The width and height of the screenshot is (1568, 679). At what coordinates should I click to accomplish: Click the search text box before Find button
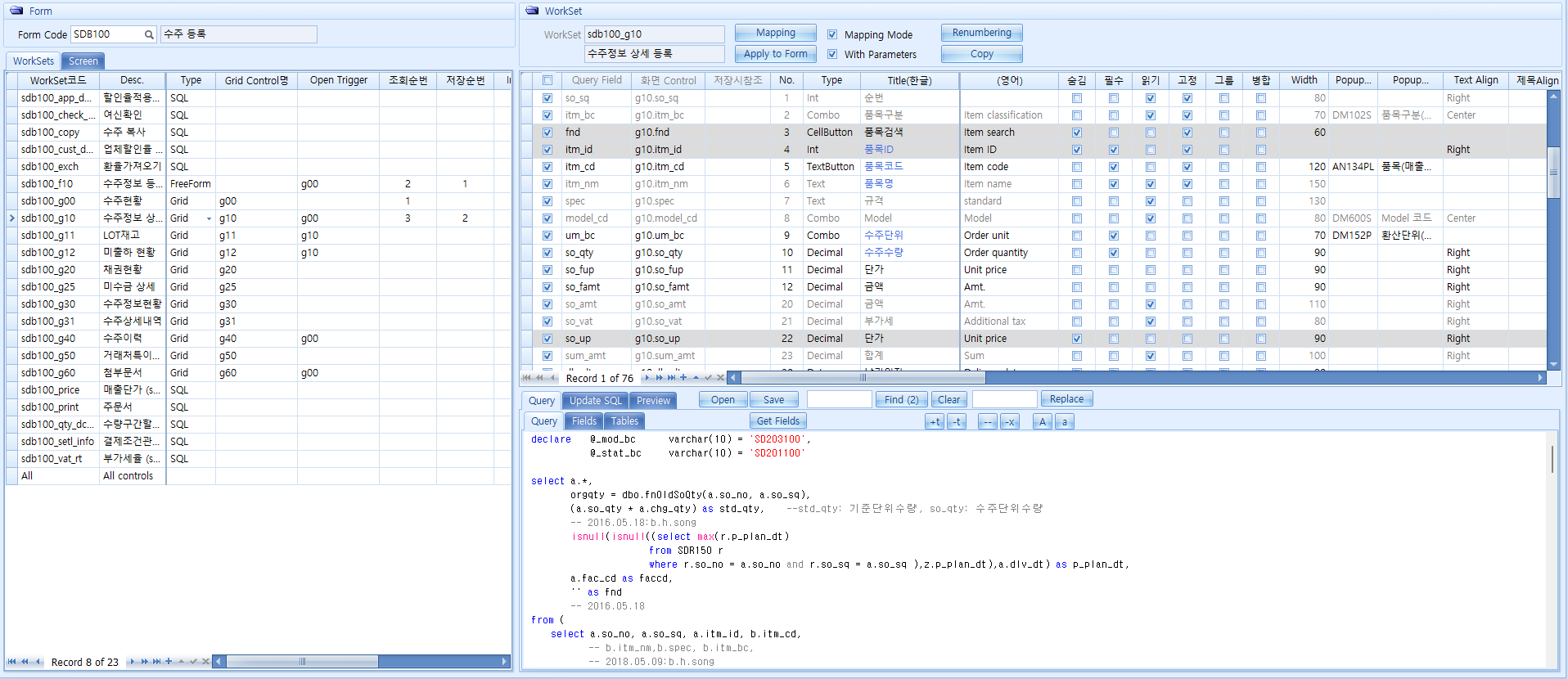[x=839, y=399]
